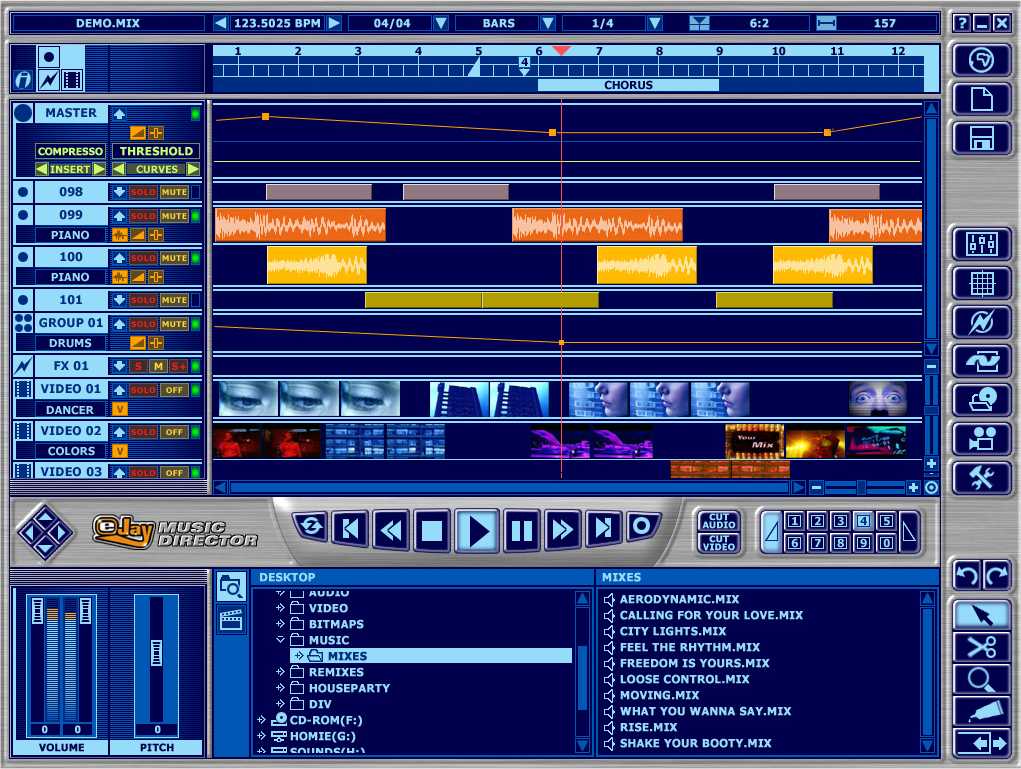Mute track 100
The height and width of the screenshot is (769, 1021).
(x=174, y=258)
